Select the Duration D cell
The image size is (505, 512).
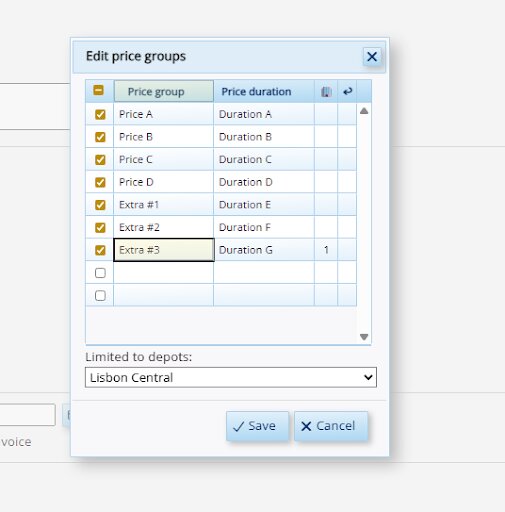point(264,182)
